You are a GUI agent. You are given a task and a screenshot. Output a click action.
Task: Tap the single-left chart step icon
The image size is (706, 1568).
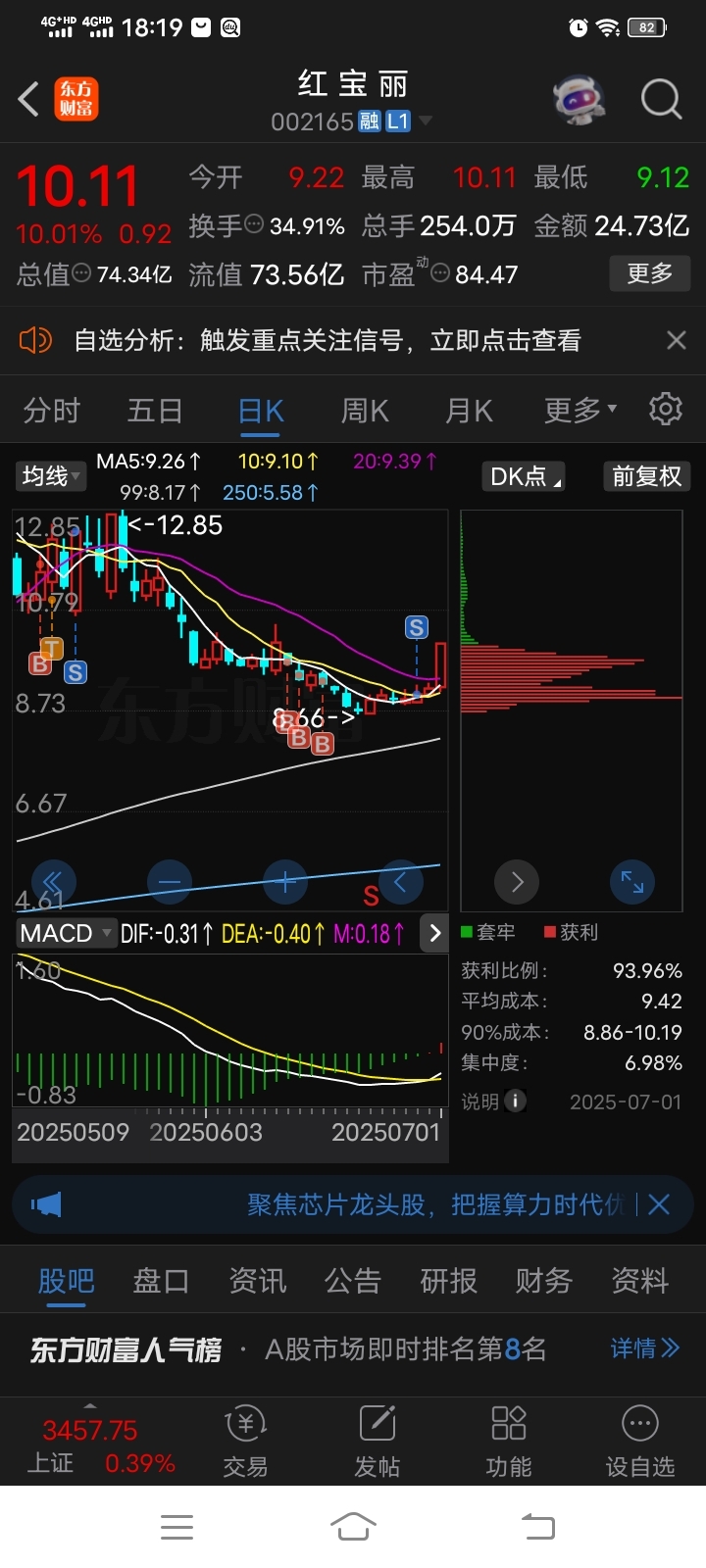point(401,882)
